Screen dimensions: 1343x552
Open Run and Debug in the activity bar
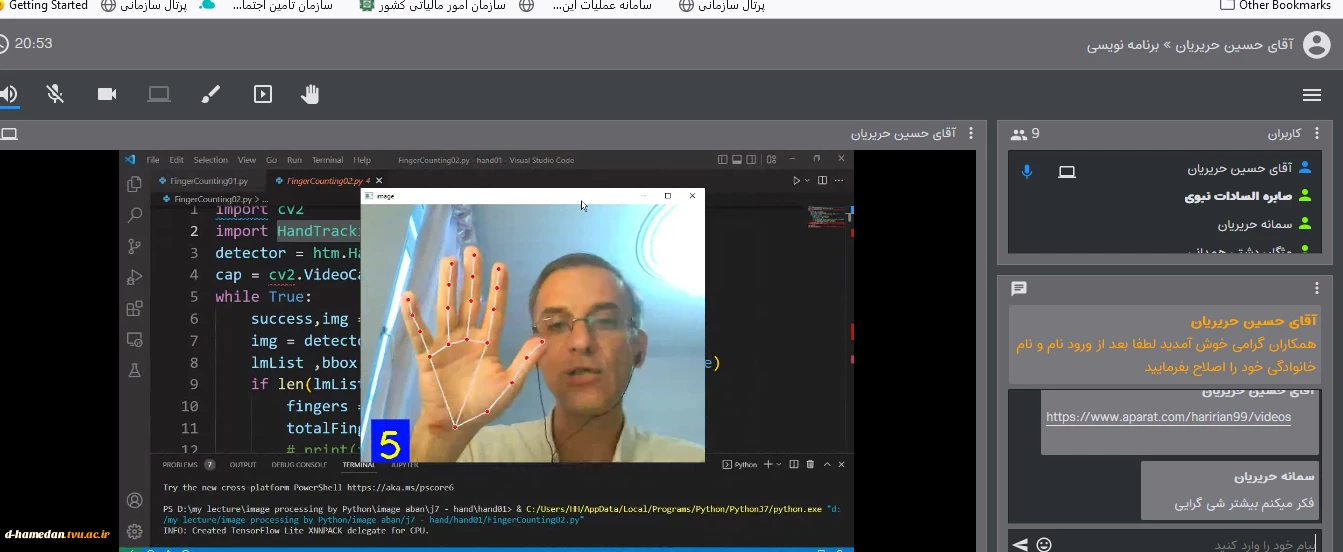pyautogui.click(x=134, y=277)
